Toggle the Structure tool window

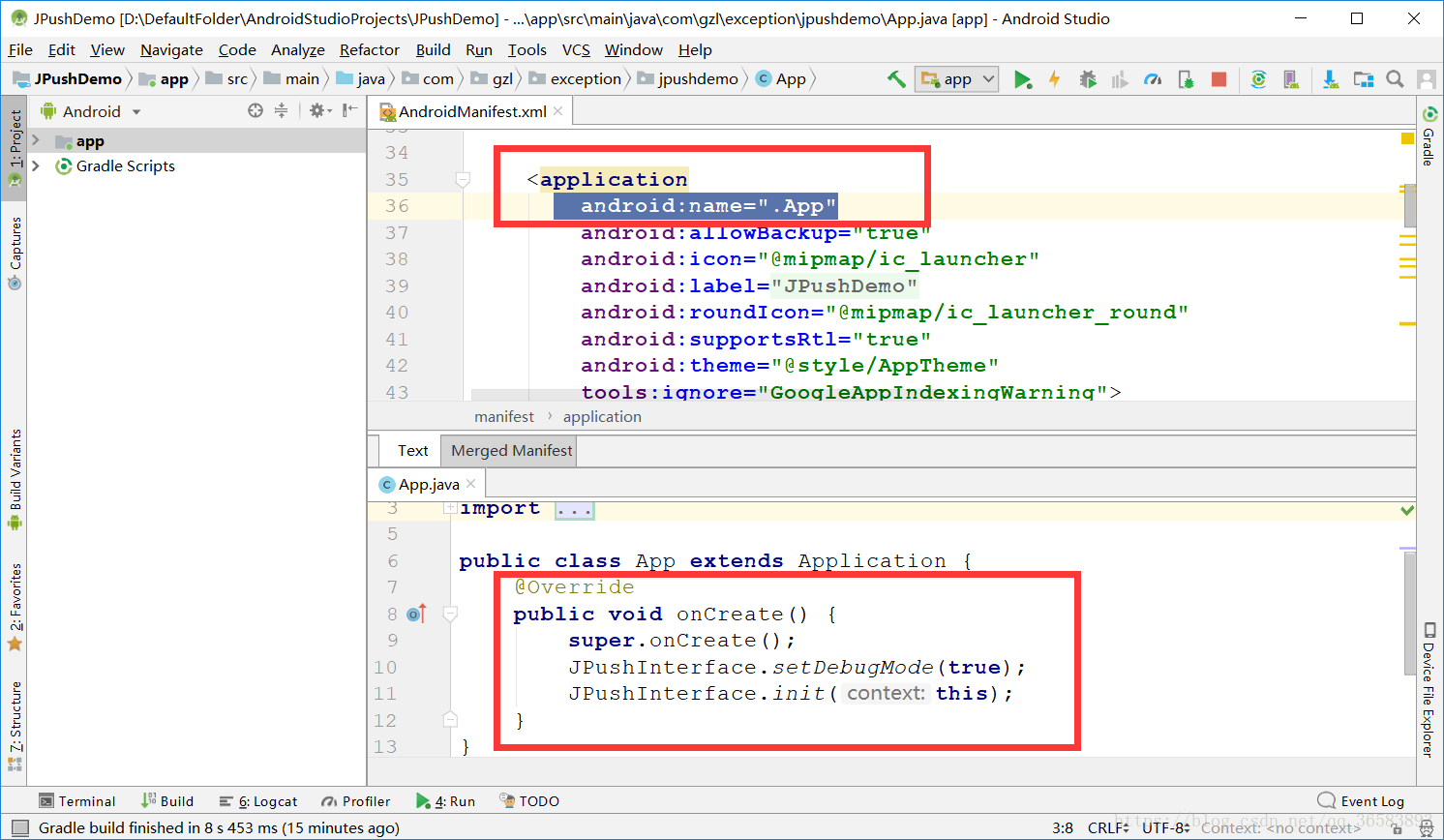tap(15, 726)
